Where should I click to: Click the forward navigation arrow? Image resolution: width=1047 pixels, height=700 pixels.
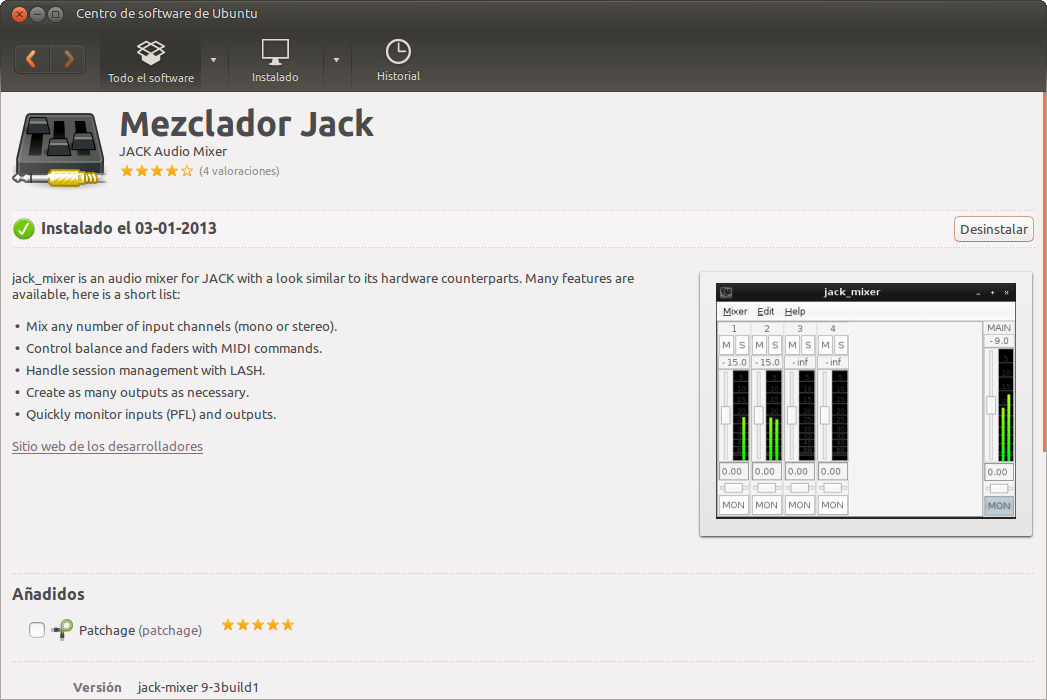tap(67, 58)
